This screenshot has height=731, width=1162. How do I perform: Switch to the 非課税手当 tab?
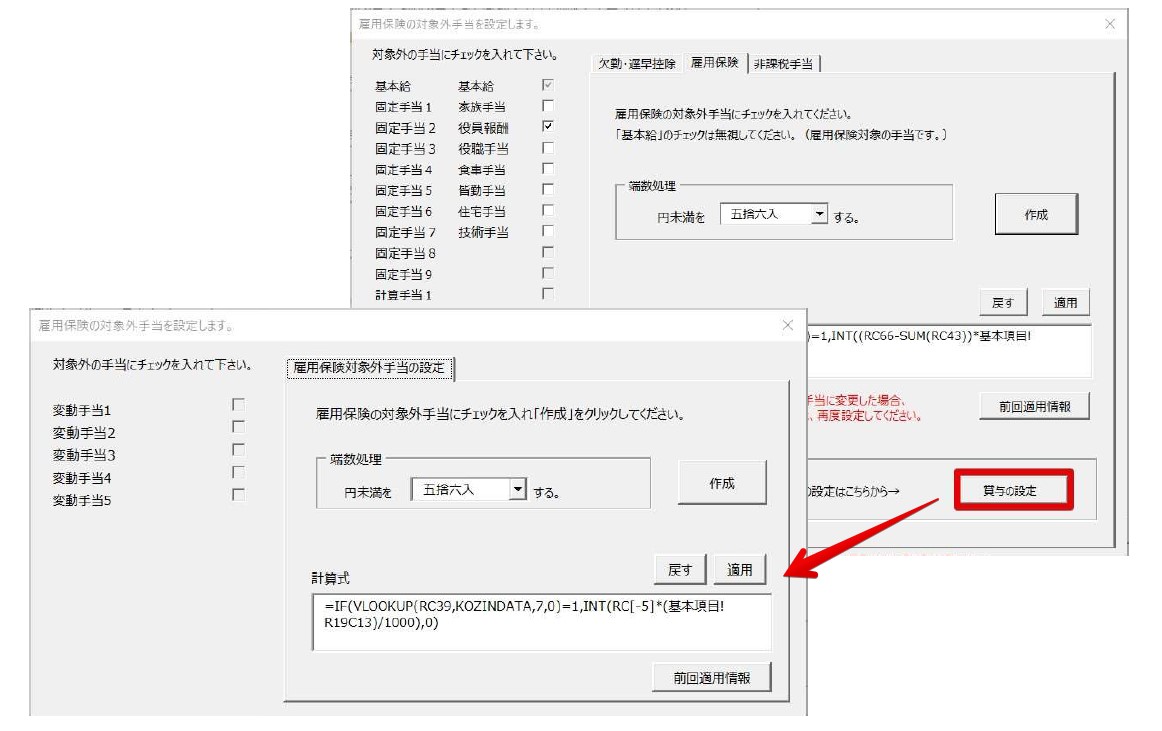click(x=783, y=62)
